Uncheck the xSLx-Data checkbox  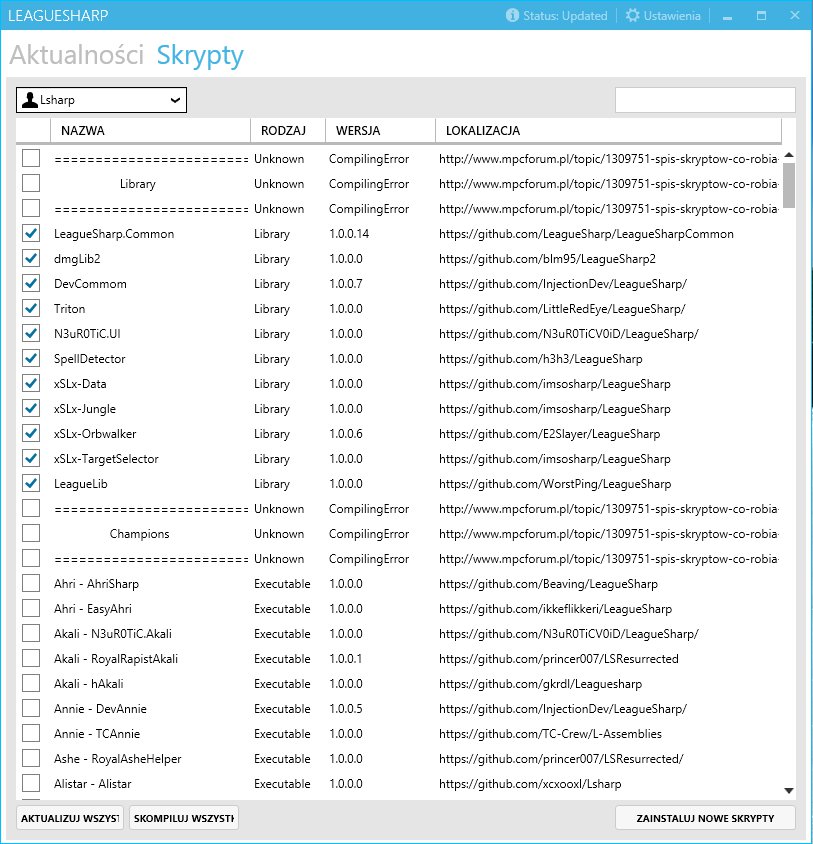[31, 384]
